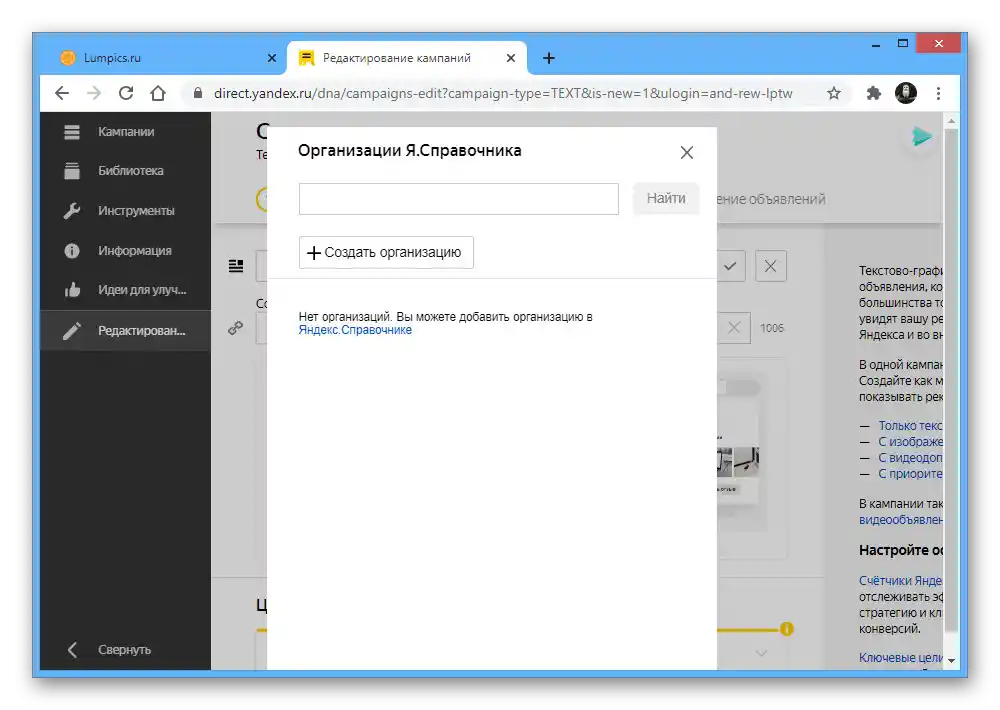The height and width of the screenshot is (710, 1000).
Task: Bookmark this page with the star
Action: click(x=834, y=94)
